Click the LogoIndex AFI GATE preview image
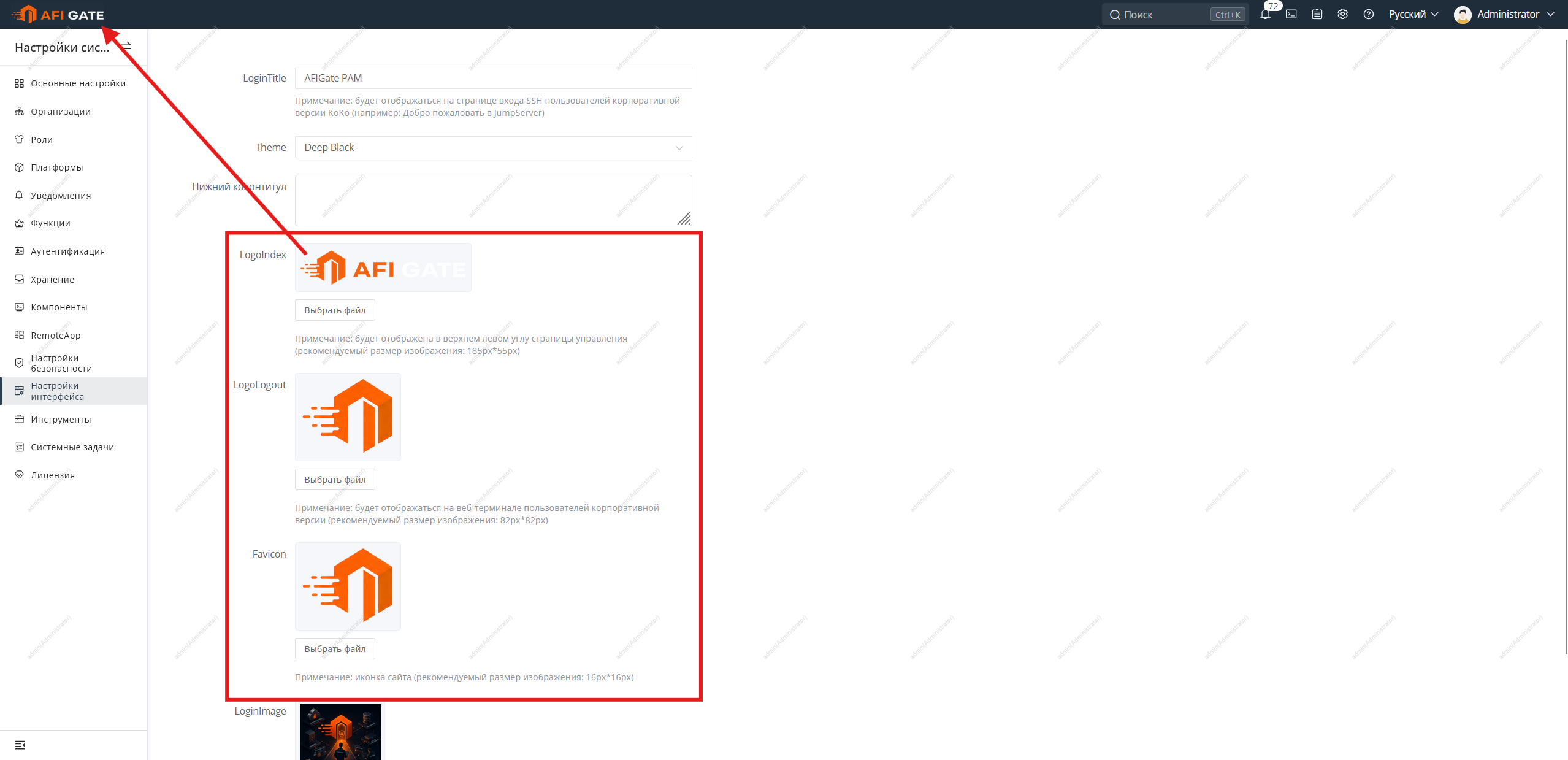 tap(383, 267)
